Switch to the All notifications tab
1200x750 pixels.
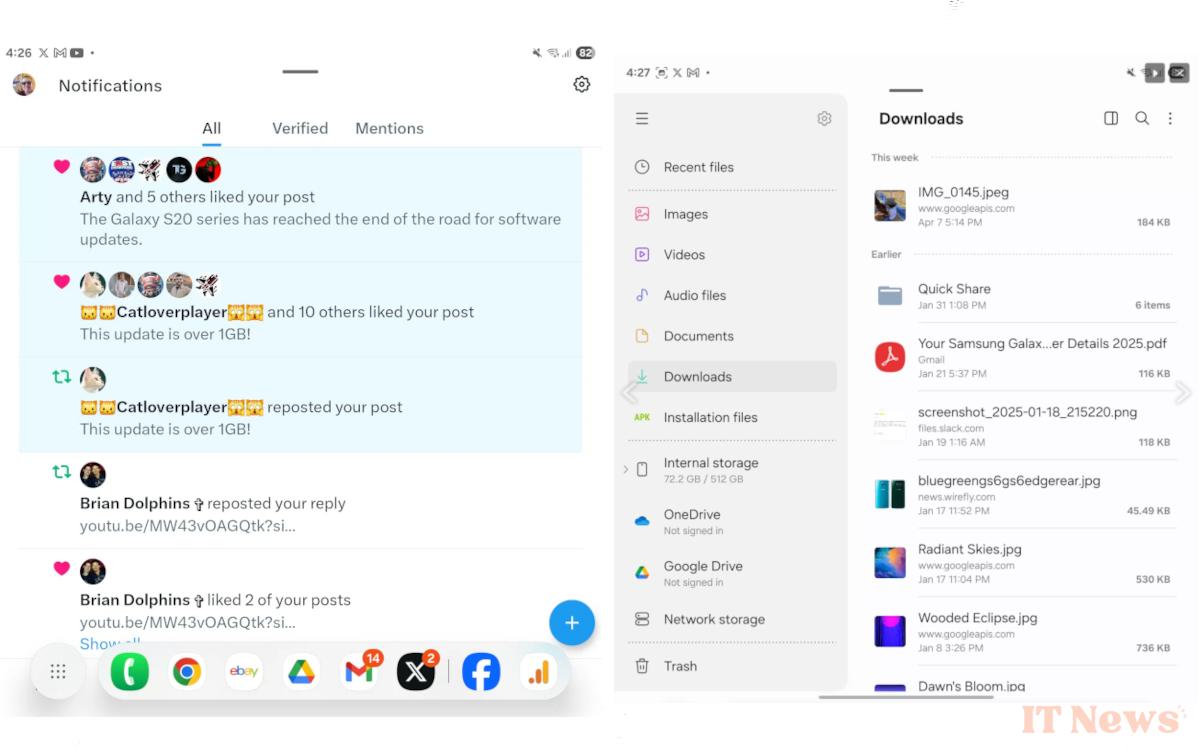211,128
